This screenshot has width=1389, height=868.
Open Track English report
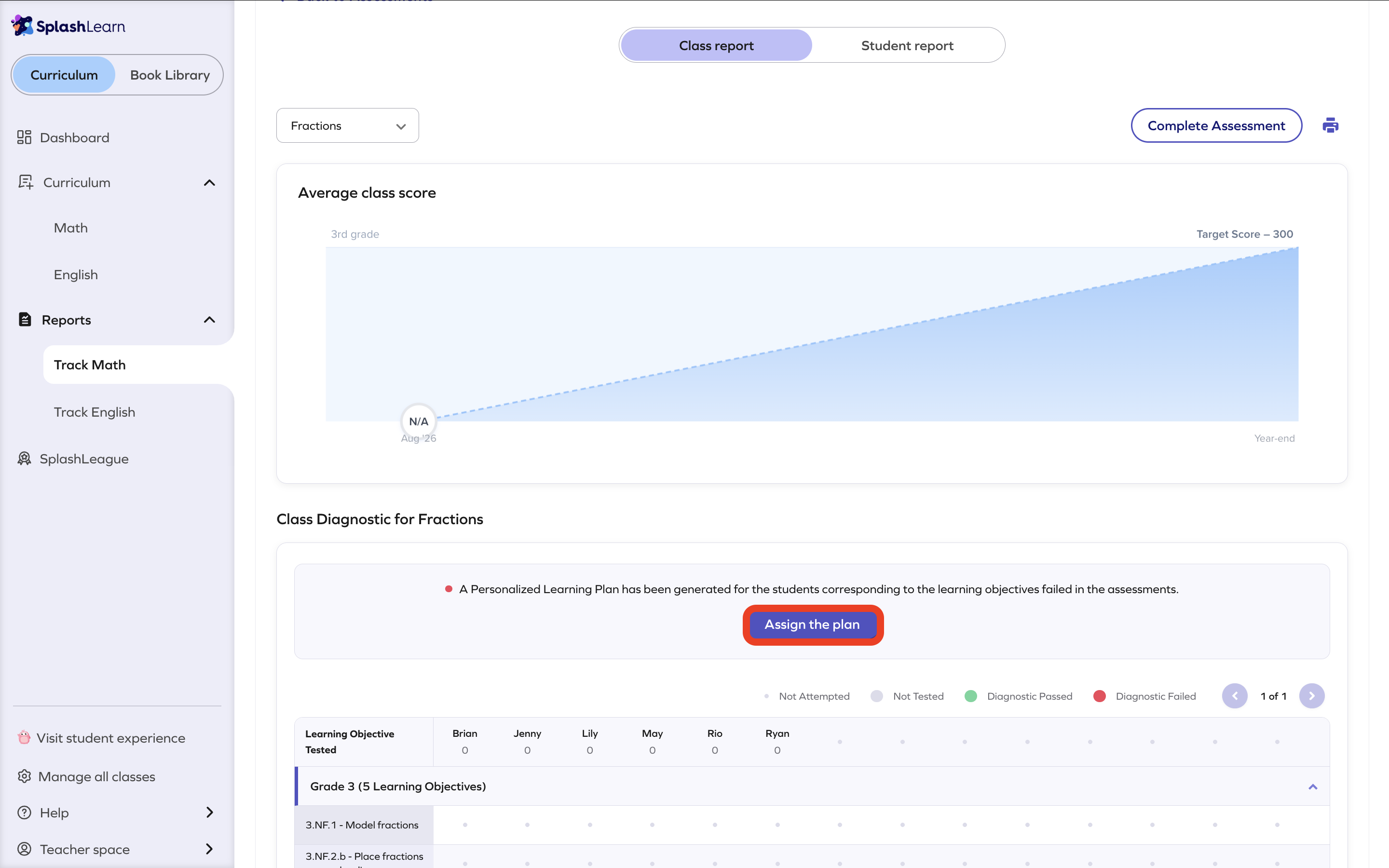95,412
